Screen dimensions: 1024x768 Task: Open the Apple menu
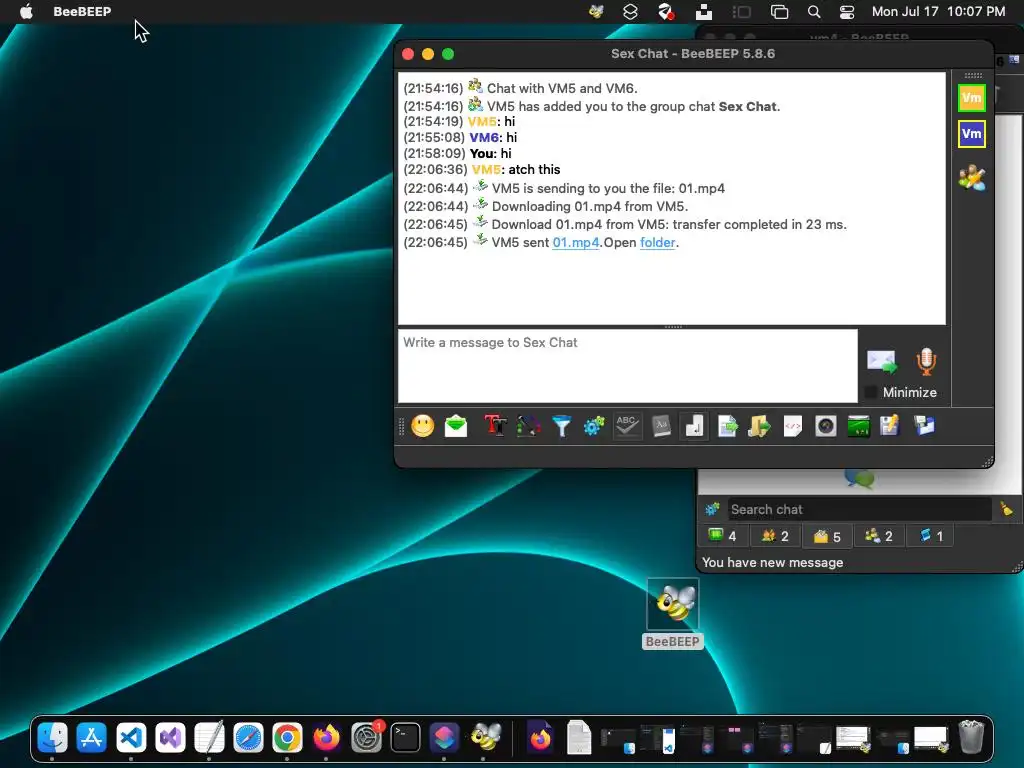coord(26,11)
